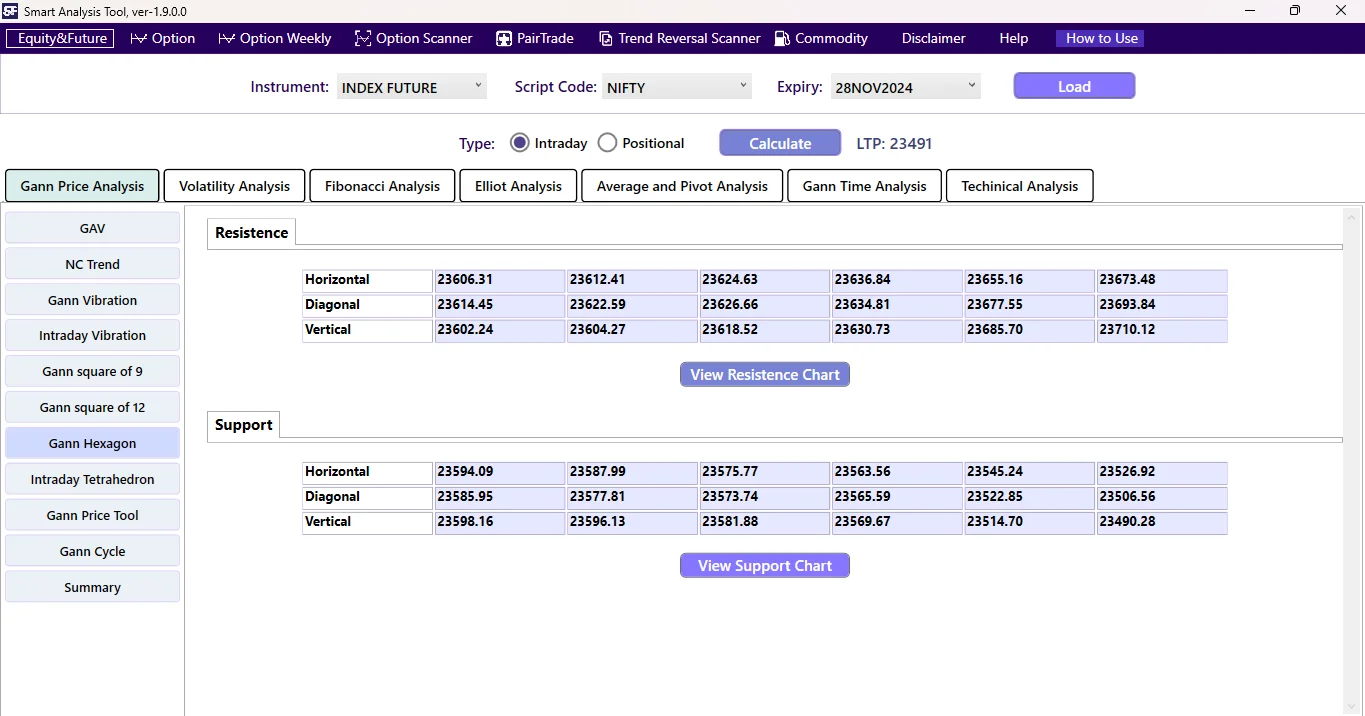Click the Trend Reversal Scanner icon
Screen dimensions: 1365x716
[606, 38]
